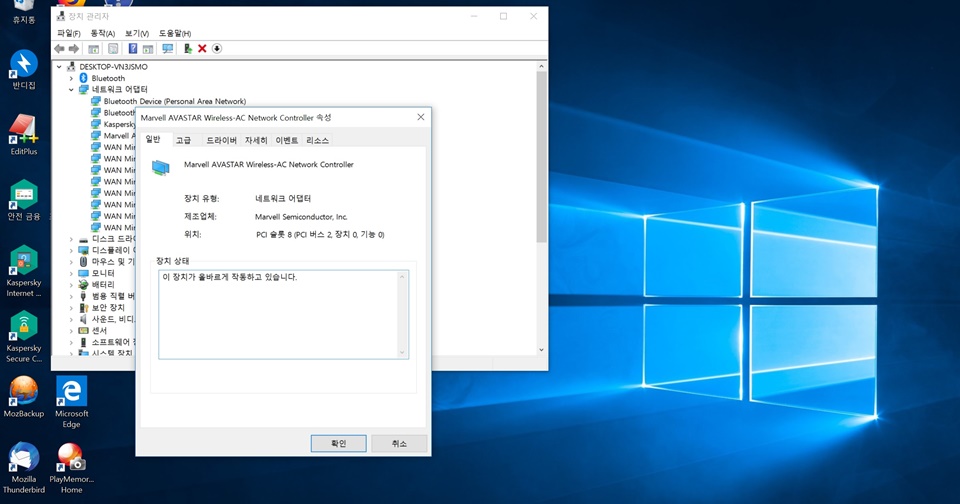This screenshot has height=504, width=960.
Task: Open the 동작(A) menu
Action: click(x=102, y=33)
